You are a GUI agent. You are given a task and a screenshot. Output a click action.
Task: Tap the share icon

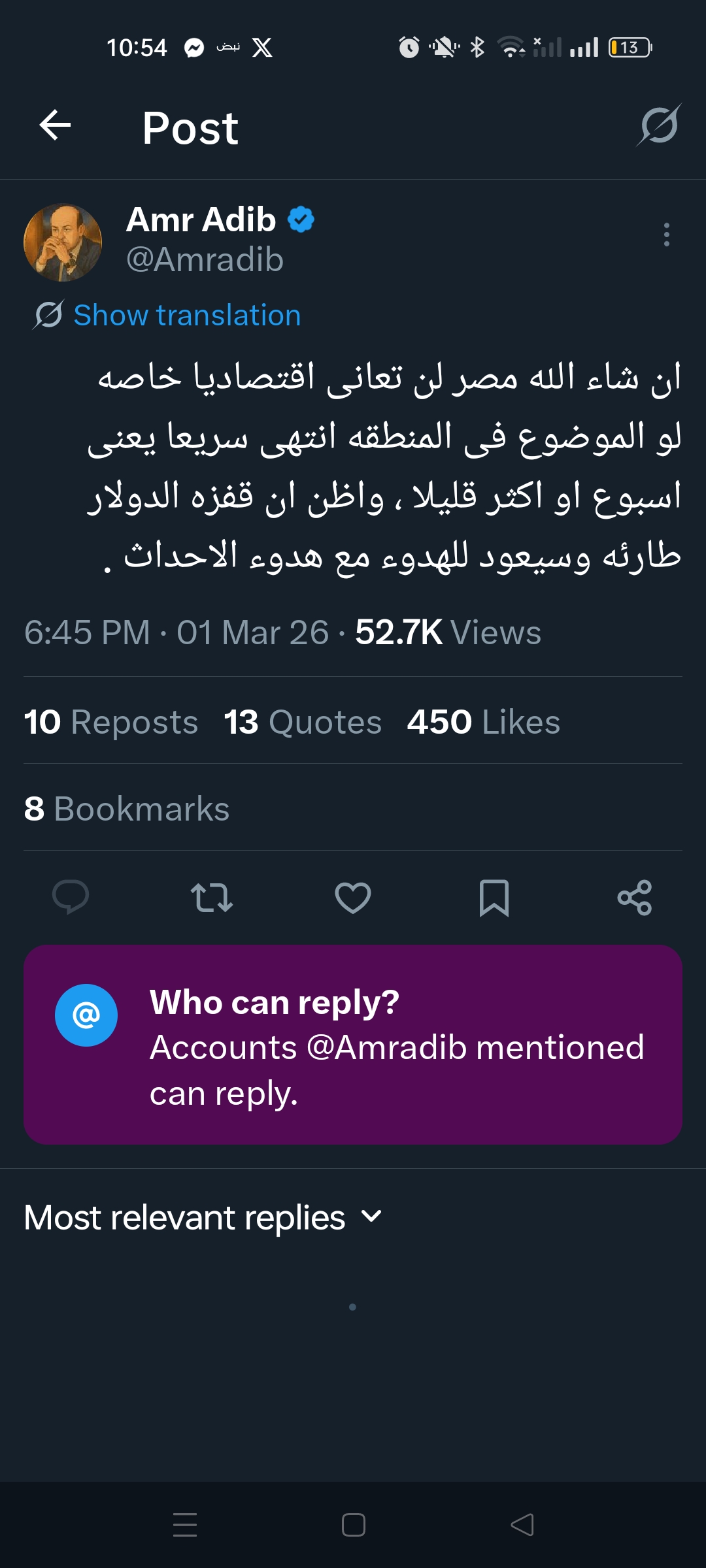635,897
